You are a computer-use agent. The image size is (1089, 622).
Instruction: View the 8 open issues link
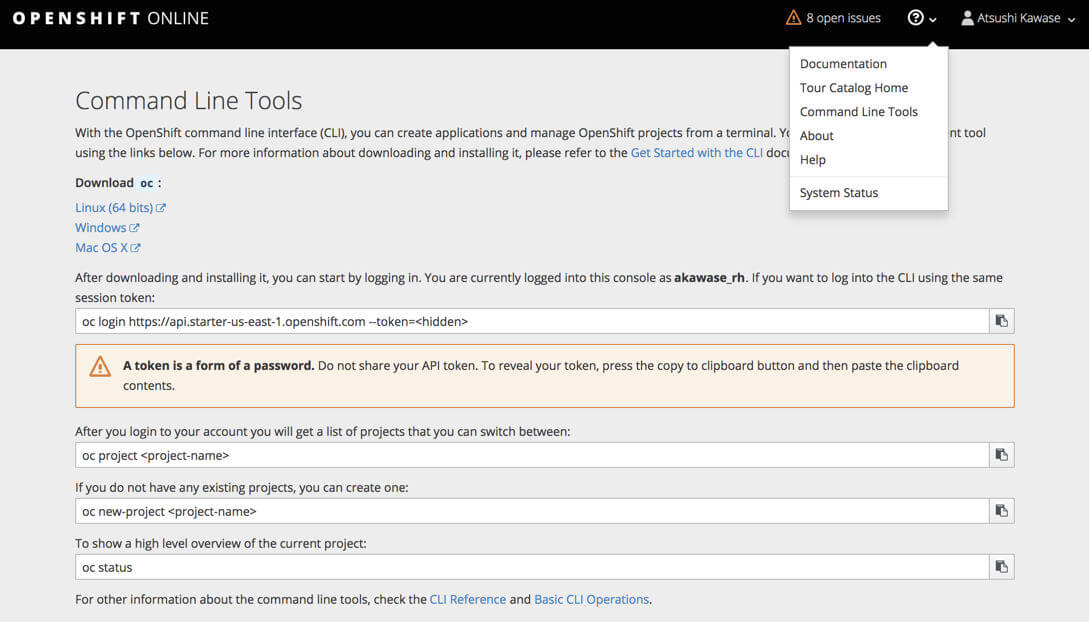843,18
